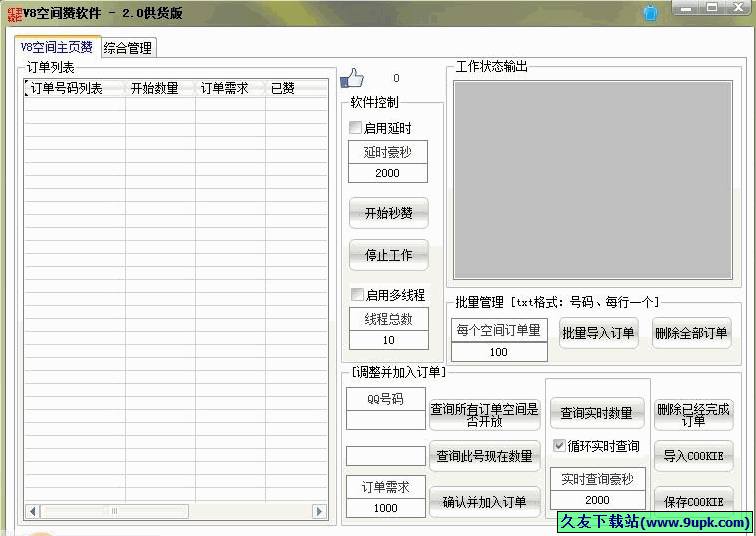
Task: Click the order list scroll right arrow
Action: (319, 511)
